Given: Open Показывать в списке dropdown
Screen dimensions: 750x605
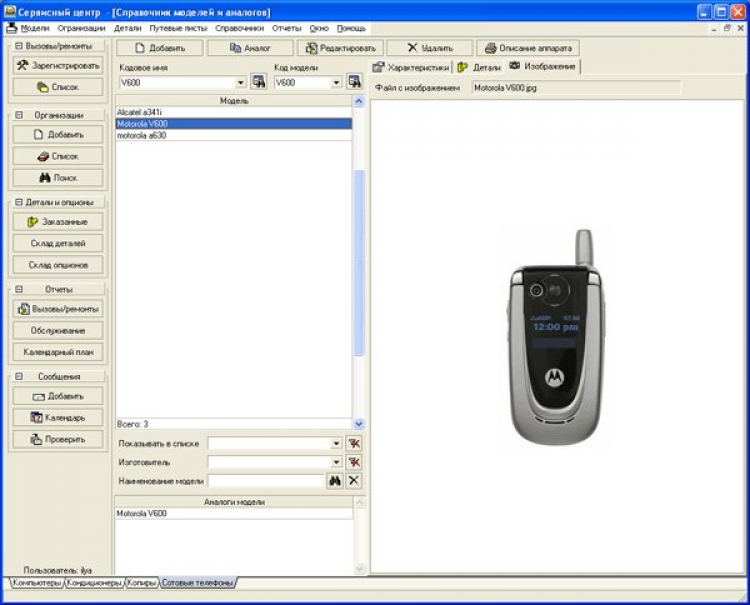Looking at the screenshot, I should 336,443.
